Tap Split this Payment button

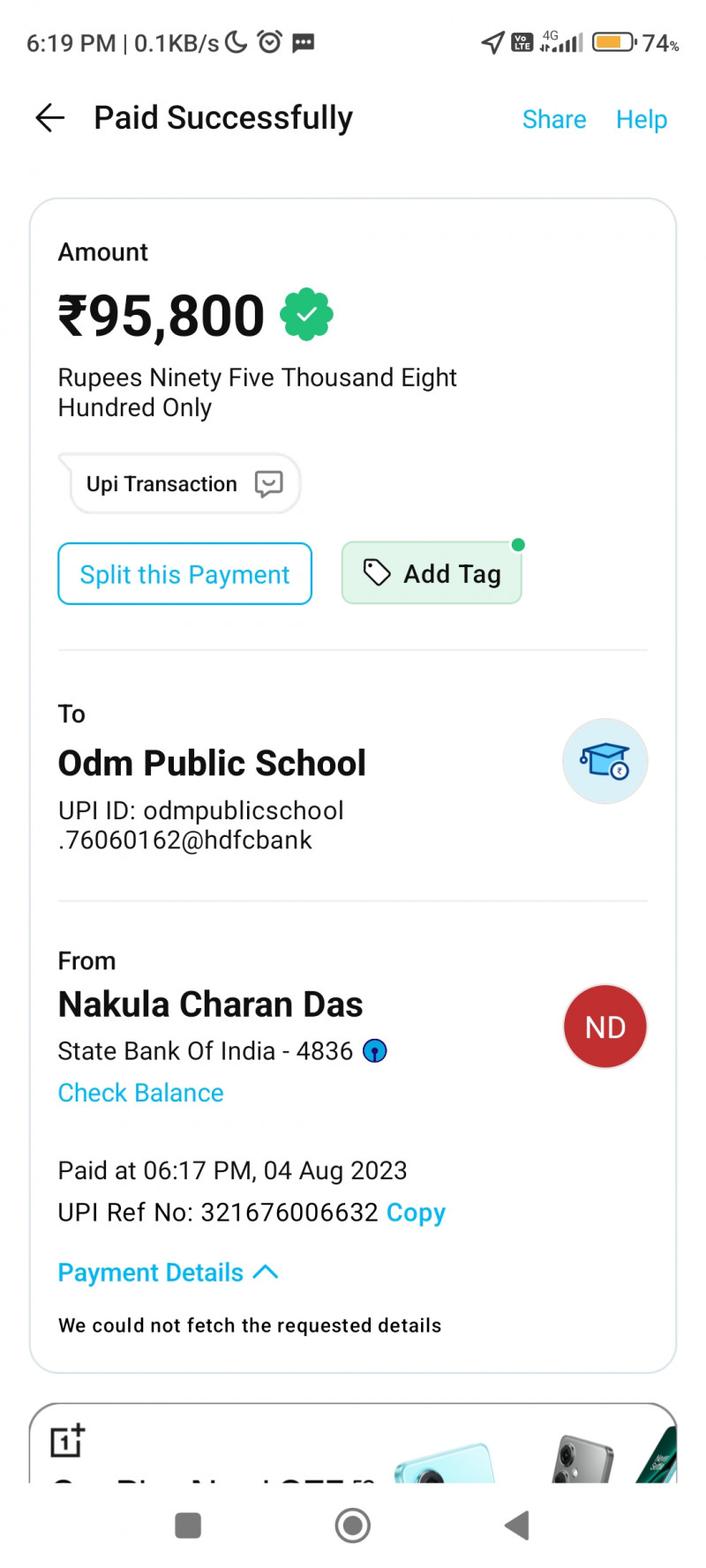pyautogui.click(x=184, y=574)
